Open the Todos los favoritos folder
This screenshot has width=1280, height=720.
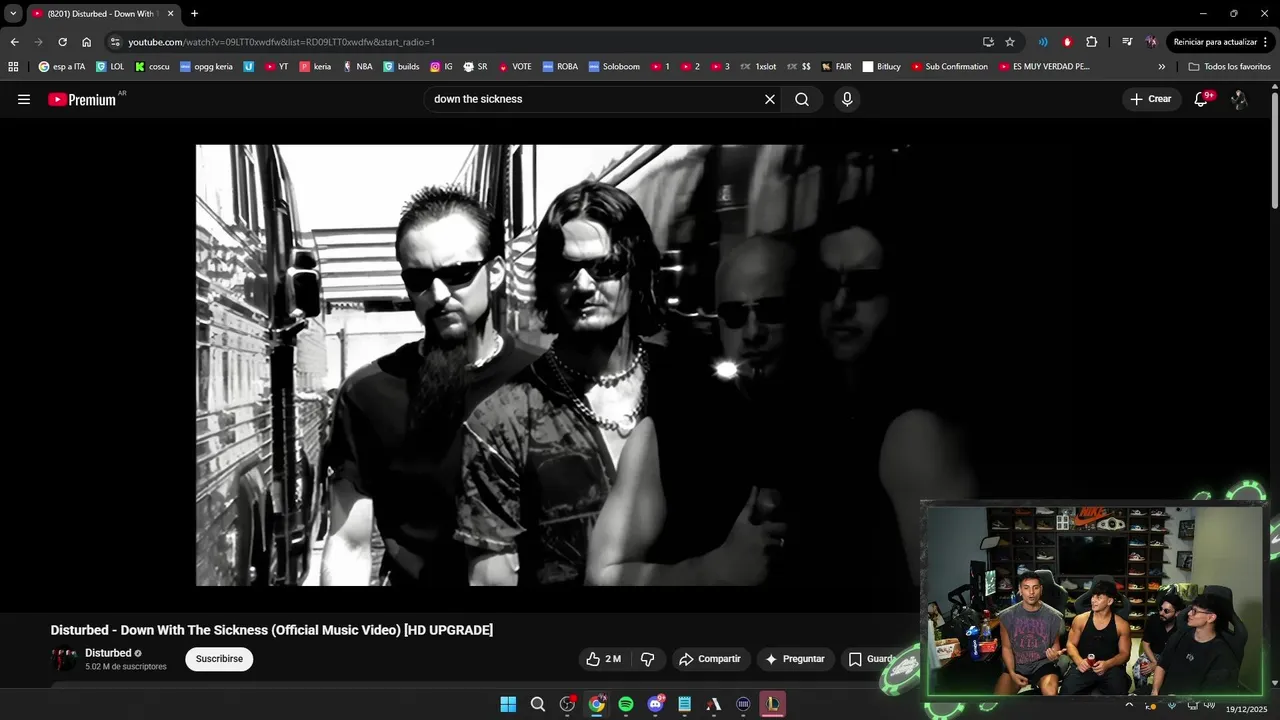[1229, 67]
